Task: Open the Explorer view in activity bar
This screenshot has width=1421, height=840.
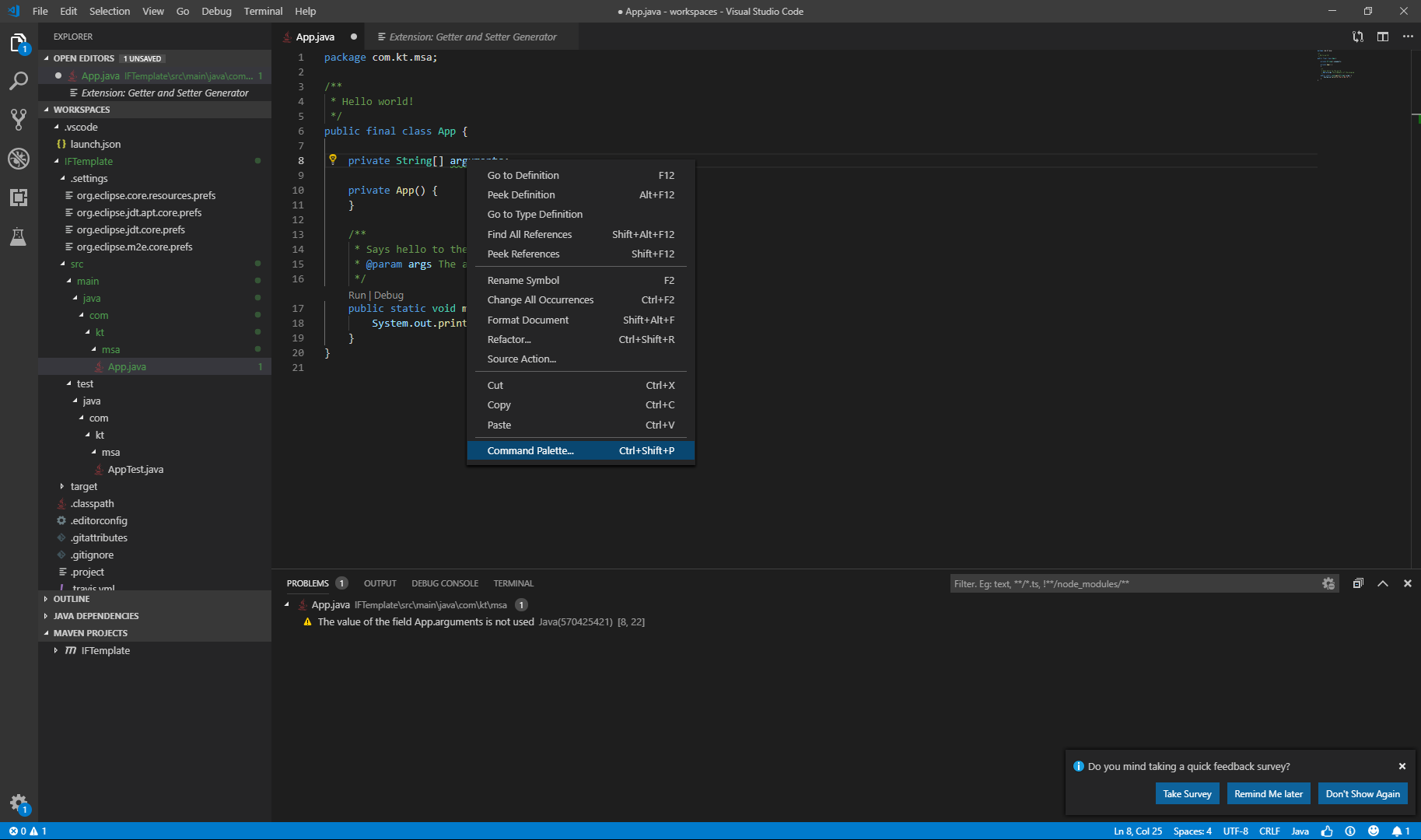Action: click(x=19, y=43)
